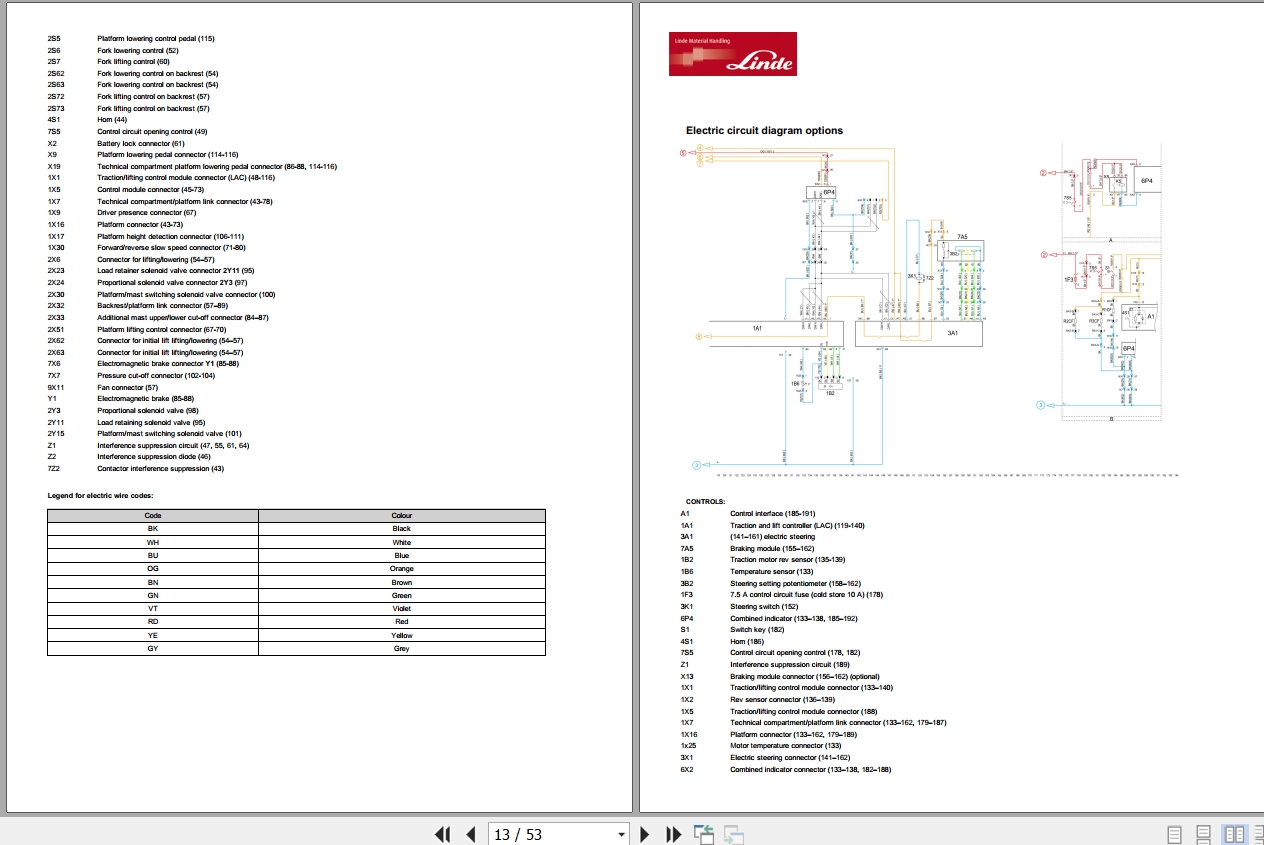The width and height of the screenshot is (1264, 845).
Task: Click the line Electromagnetic brake (85-88)
Action: [145, 398]
